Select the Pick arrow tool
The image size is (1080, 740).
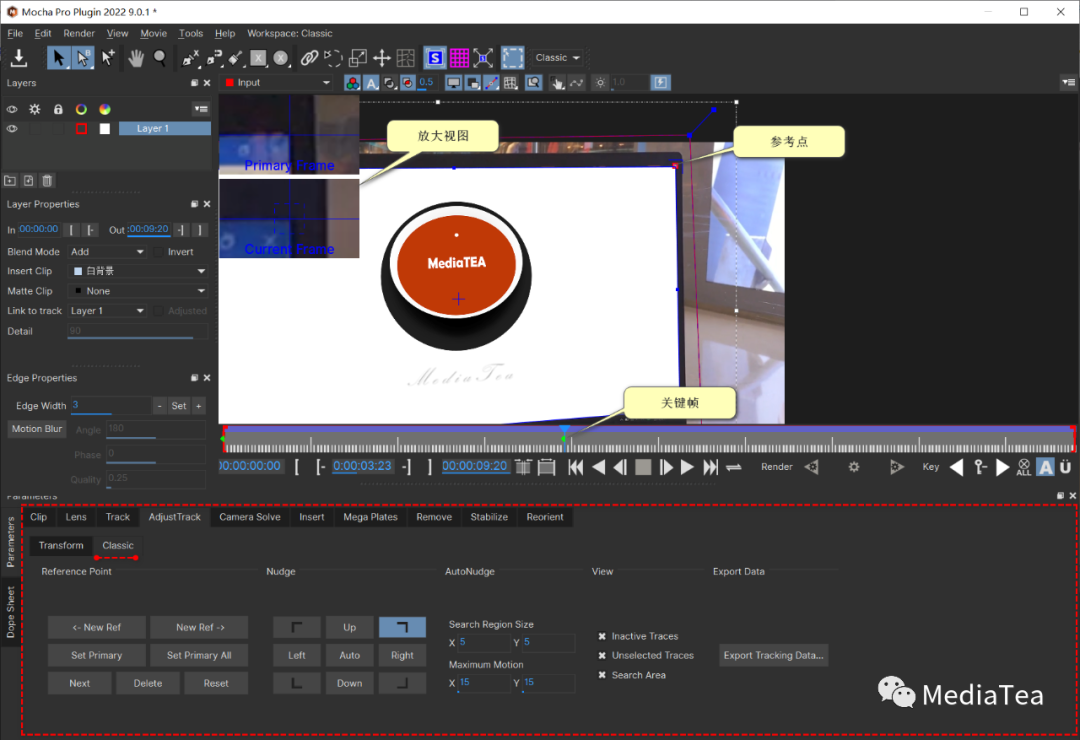click(x=59, y=58)
